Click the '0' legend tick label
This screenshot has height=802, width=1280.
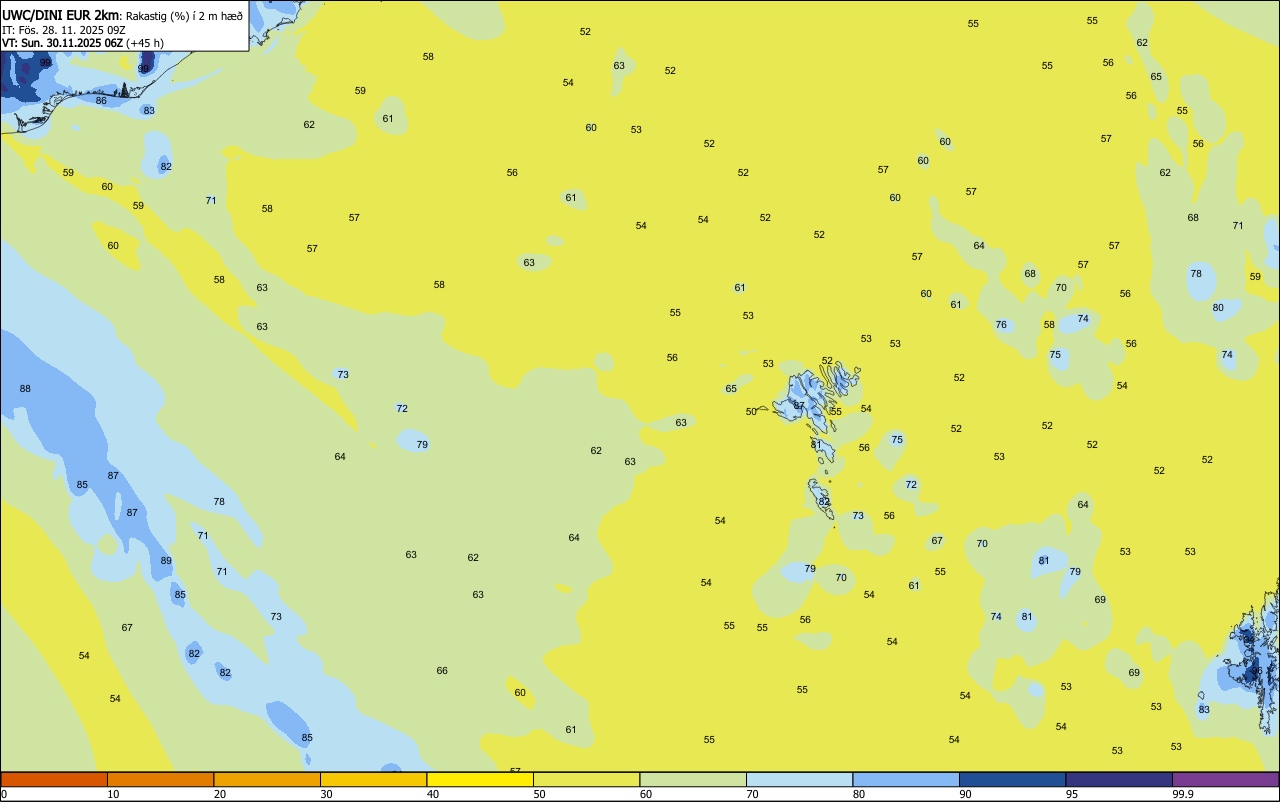coord(4,794)
